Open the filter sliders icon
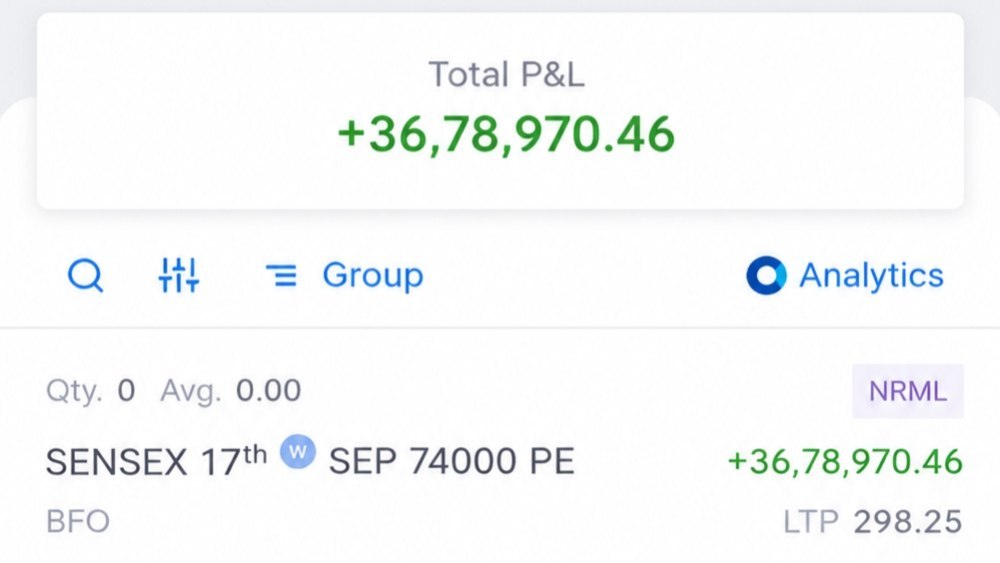Screen dimensions: 1000x563 (179, 275)
